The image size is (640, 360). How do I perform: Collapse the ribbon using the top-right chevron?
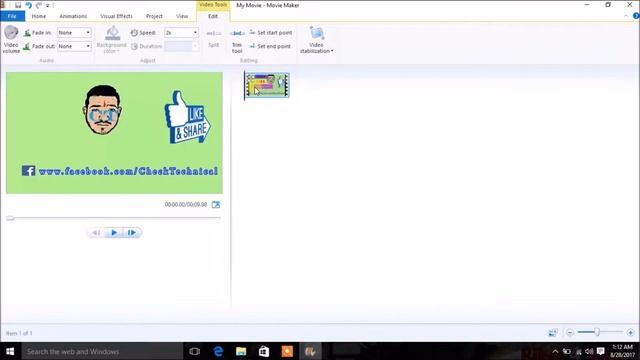626,16
